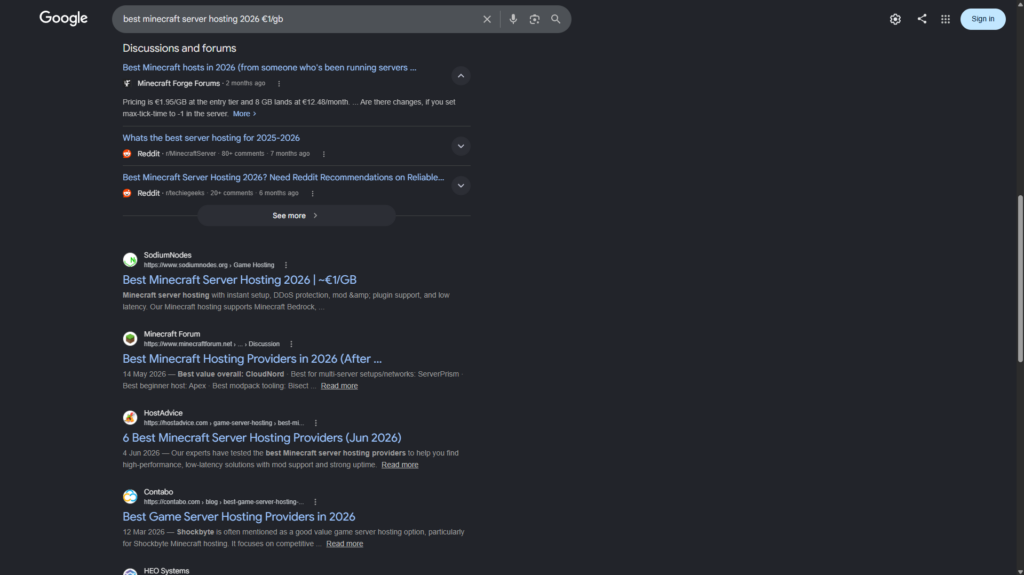Start voice search with the microphone icon
This screenshot has width=1024, height=575.
click(513, 19)
